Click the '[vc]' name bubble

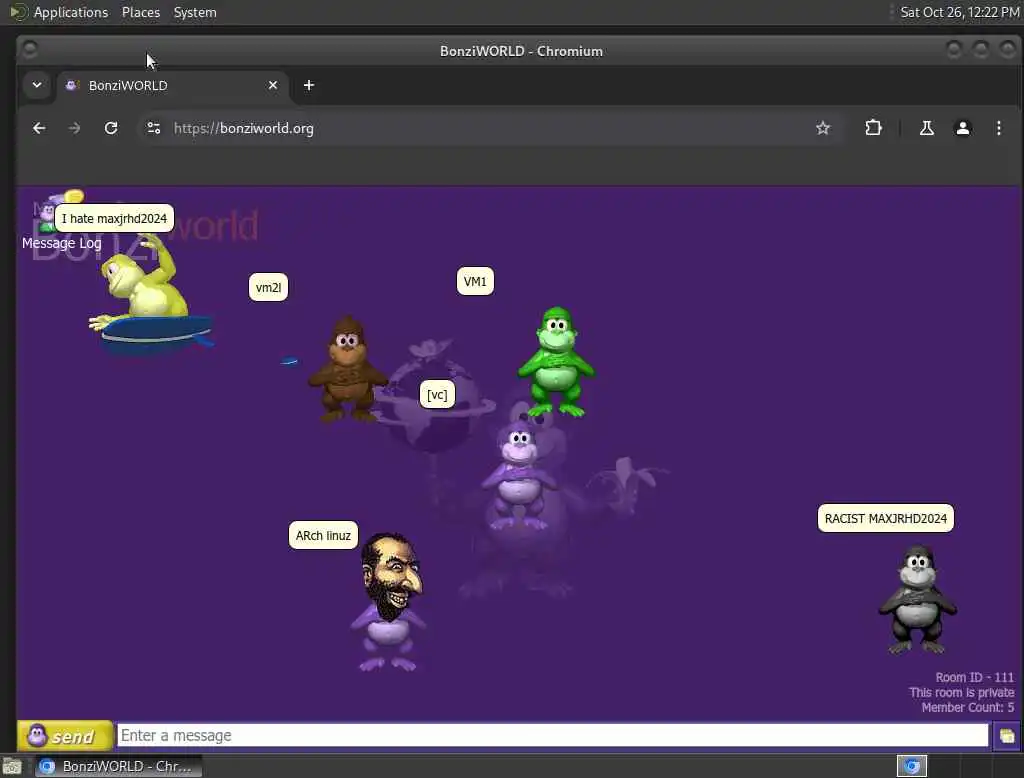click(437, 395)
